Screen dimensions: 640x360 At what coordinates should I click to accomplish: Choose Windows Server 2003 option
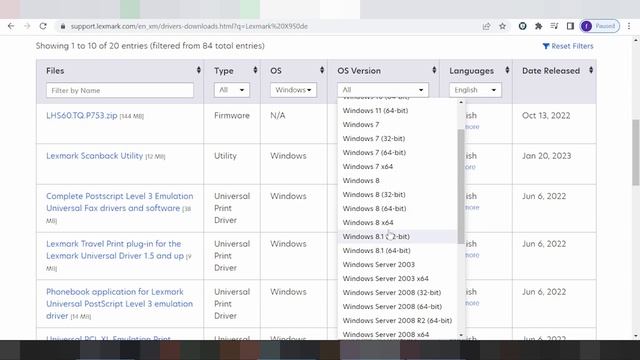[397, 264]
